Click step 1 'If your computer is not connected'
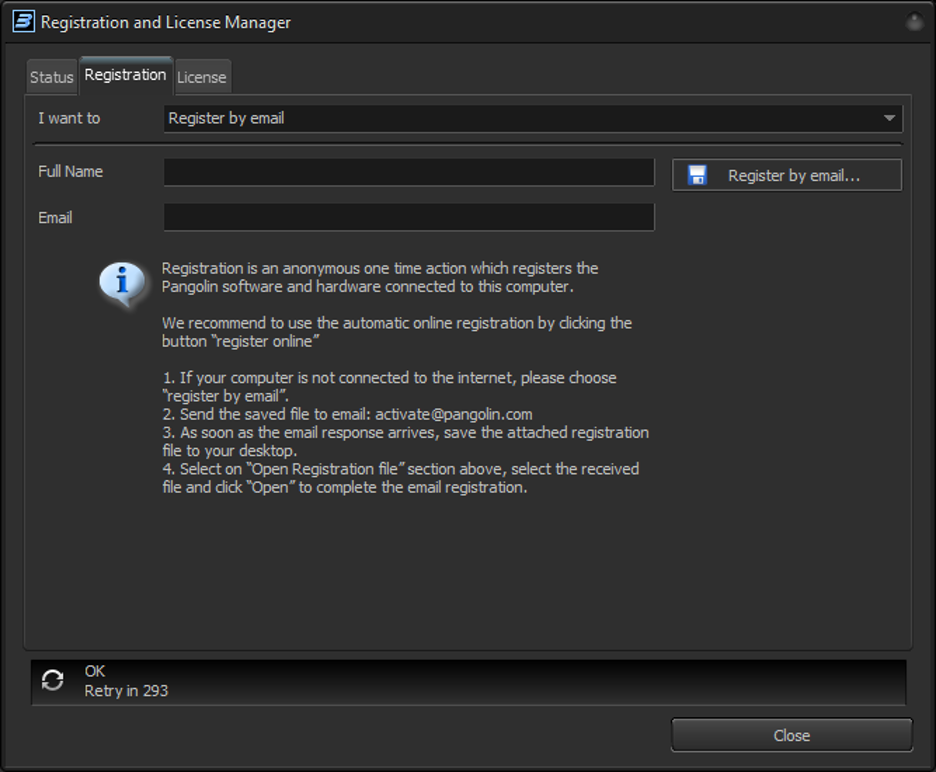This screenshot has height=772, width=936. (390, 387)
